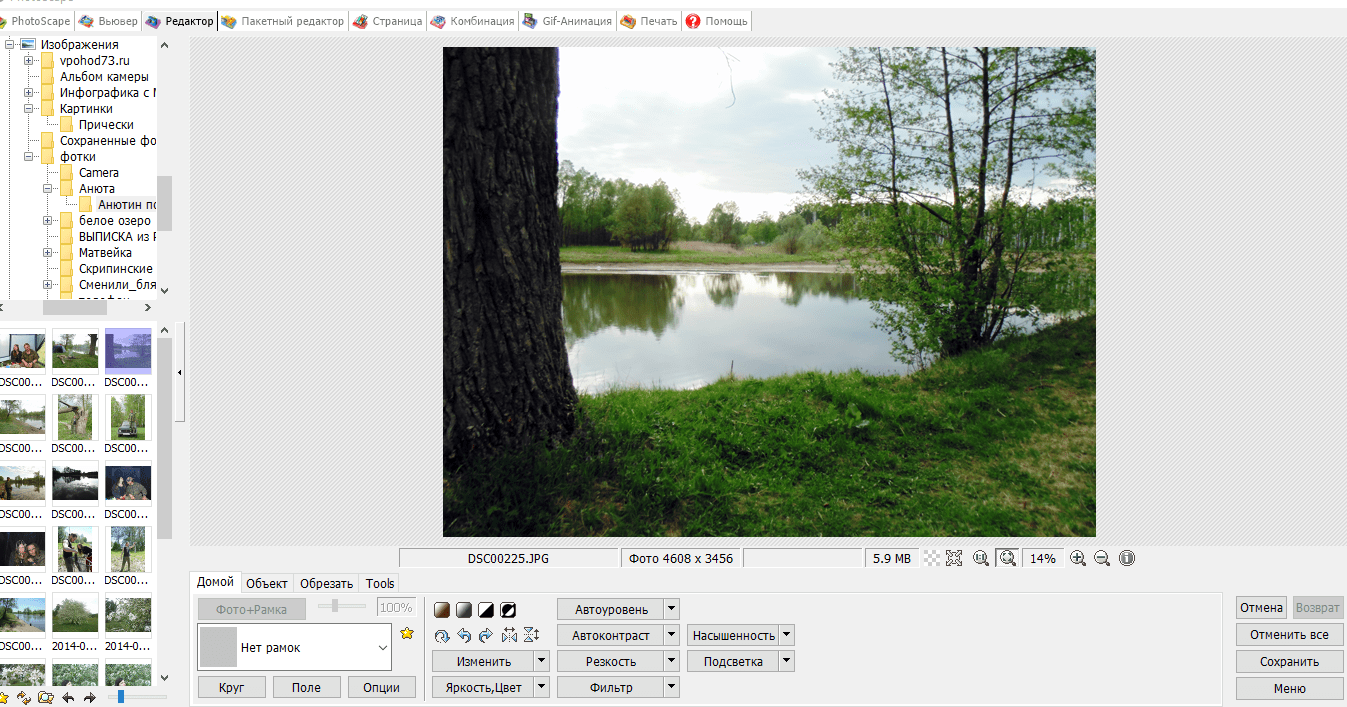
Task: Open the Меню button
Action: (x=1289, y=688)
